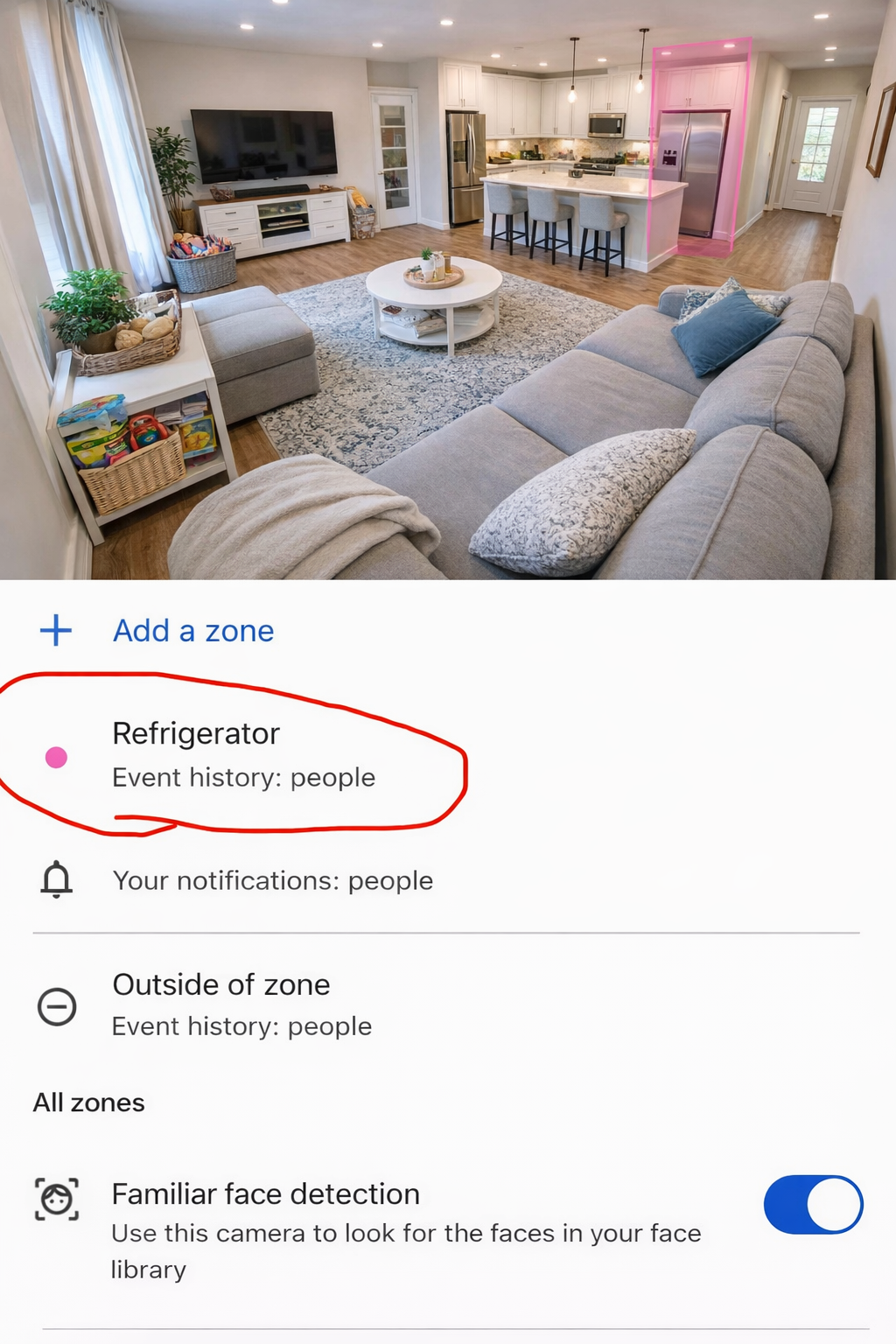
Task: Tap Event history: people under Outside of zone
Action: 241,1025
